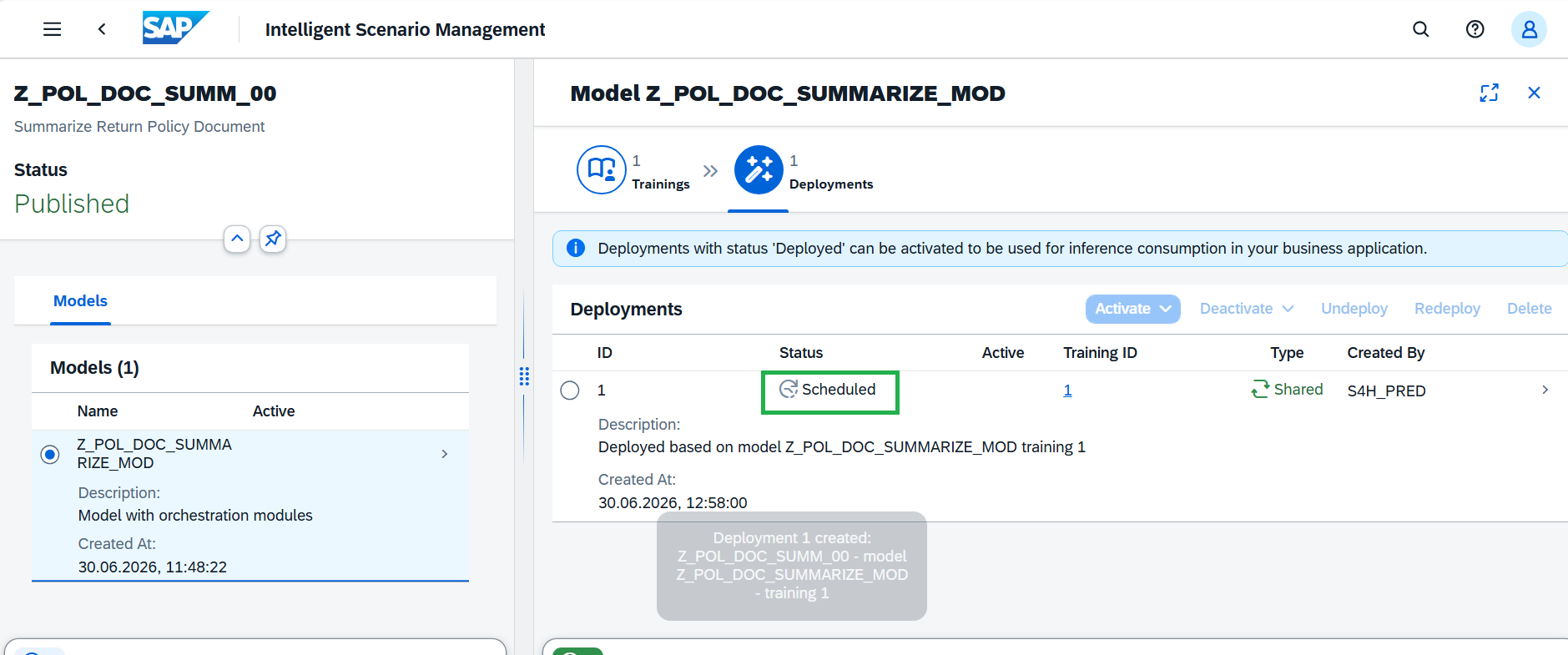Click the Shared type text

point(1298,389)
